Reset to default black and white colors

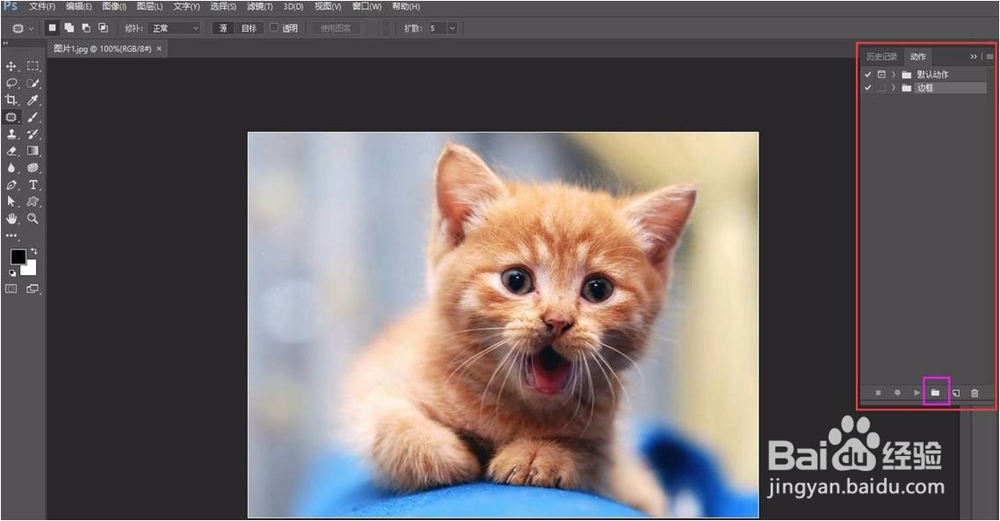[12, 273]
